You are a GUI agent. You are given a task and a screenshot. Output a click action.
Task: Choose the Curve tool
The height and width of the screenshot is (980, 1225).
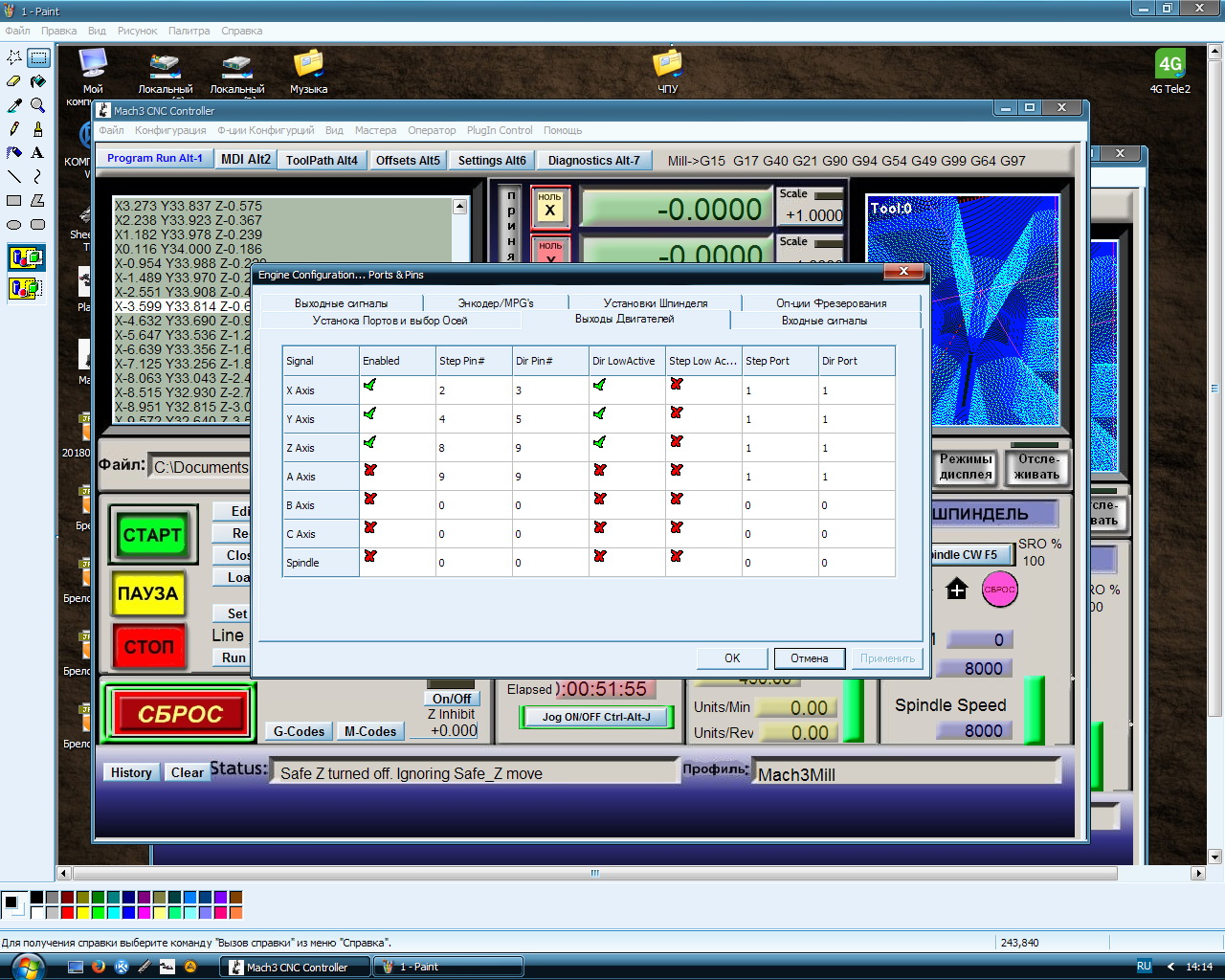(38, 176)
